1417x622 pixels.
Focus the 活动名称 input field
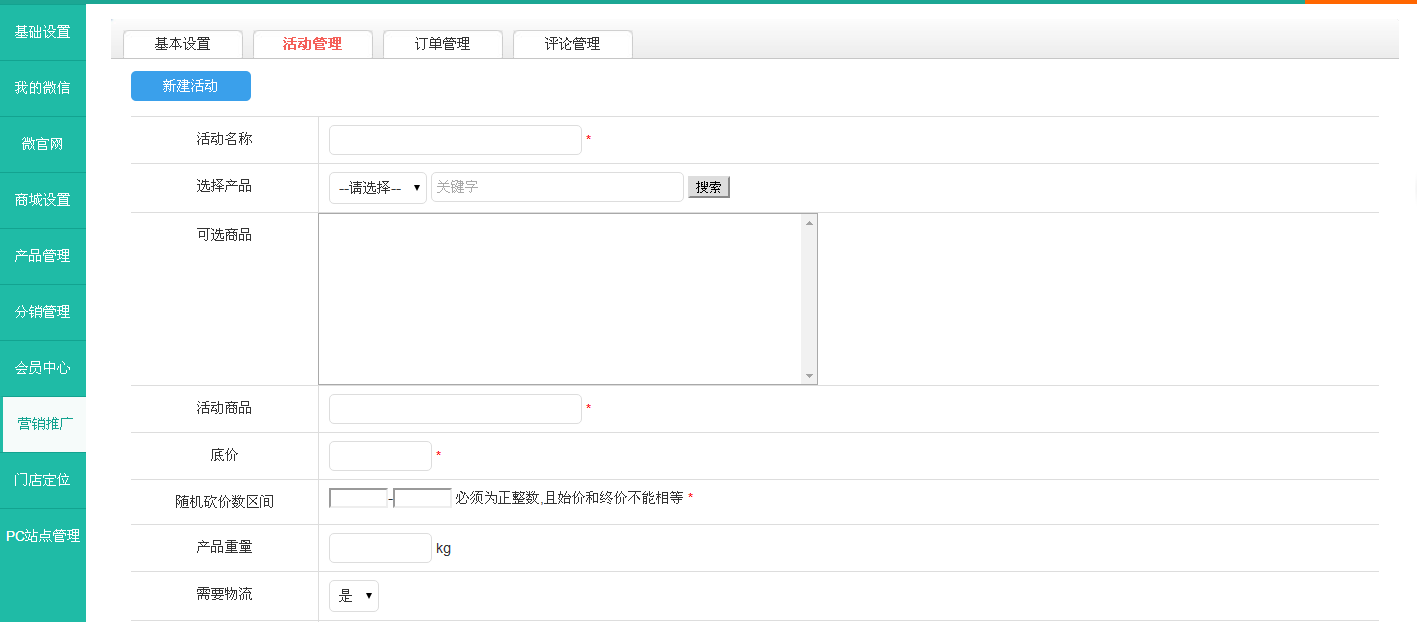click(455, 140)
